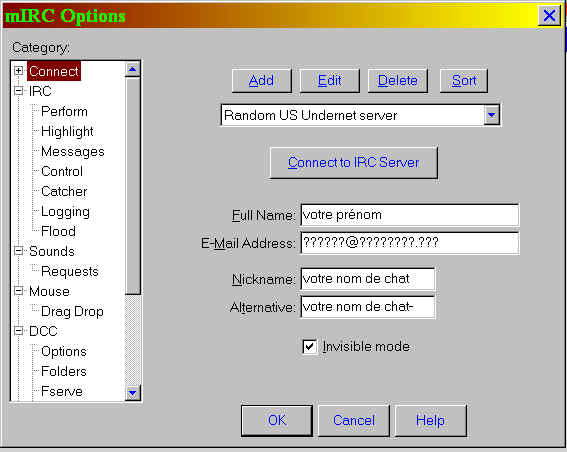
Task: Open the Catcher settings page
Action: (x=64, y=191)
